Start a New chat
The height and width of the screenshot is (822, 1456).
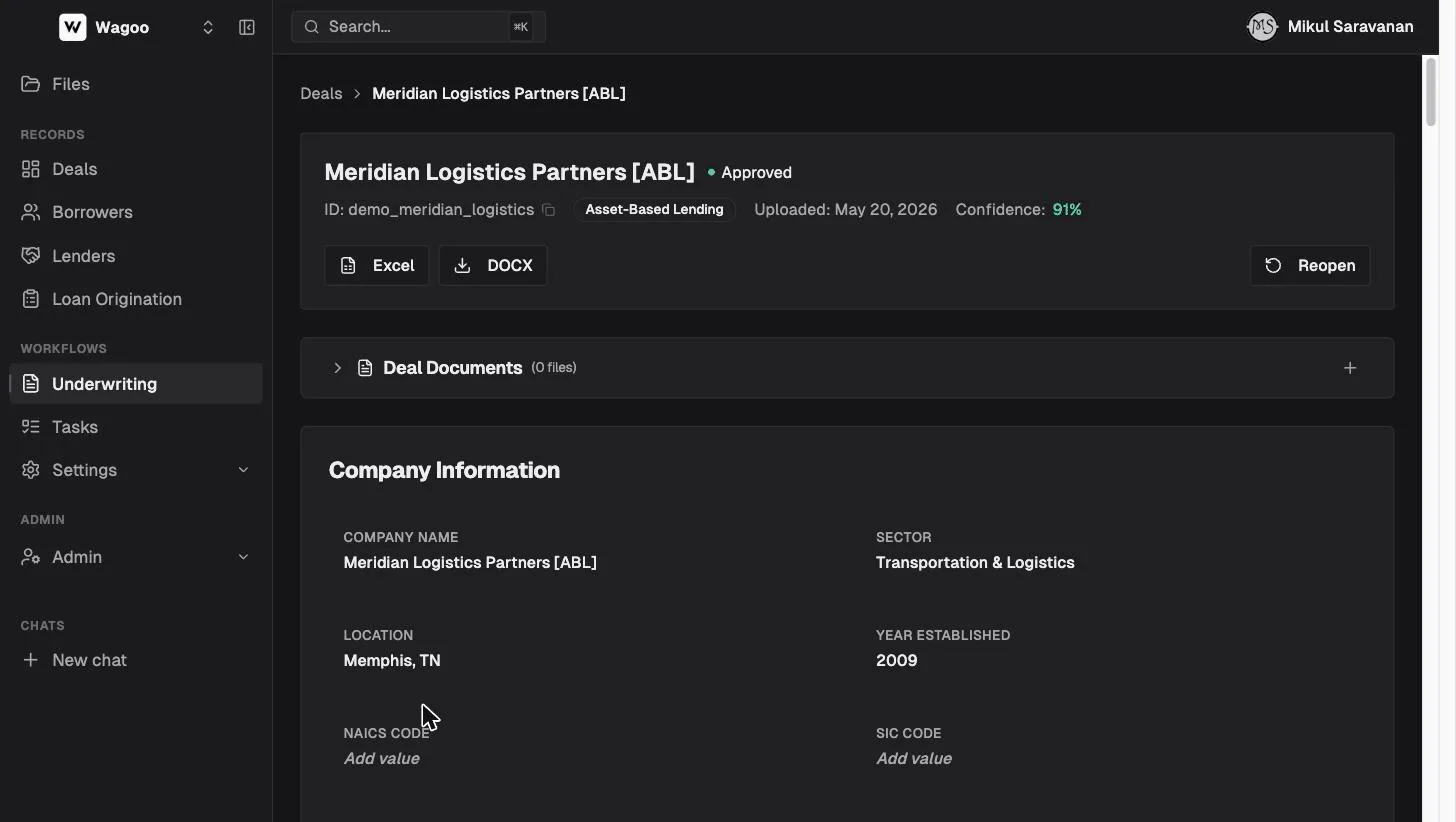pyautogui.click(x=136, y=660)
